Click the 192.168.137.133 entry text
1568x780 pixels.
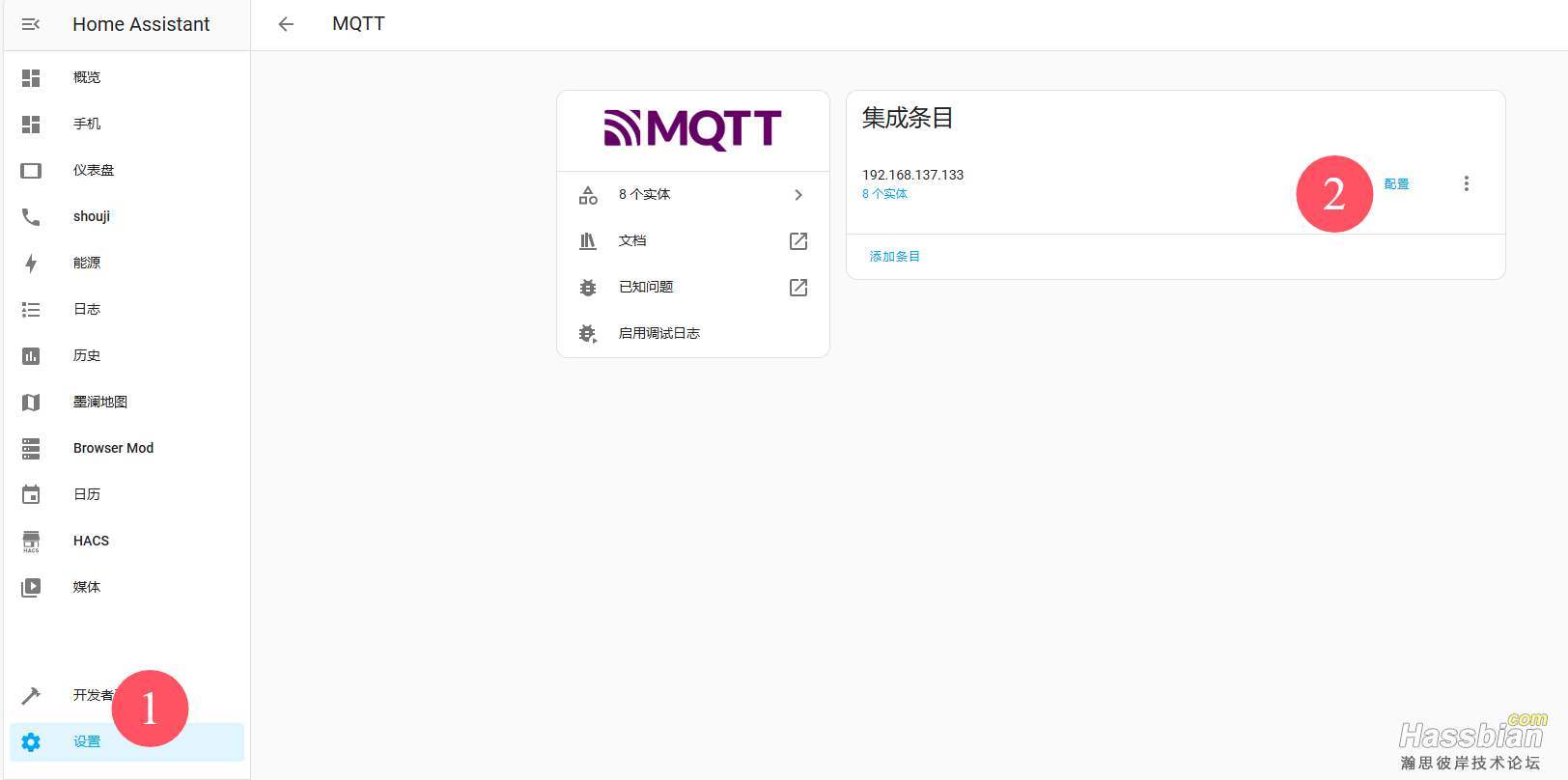[x=912, y=175]
